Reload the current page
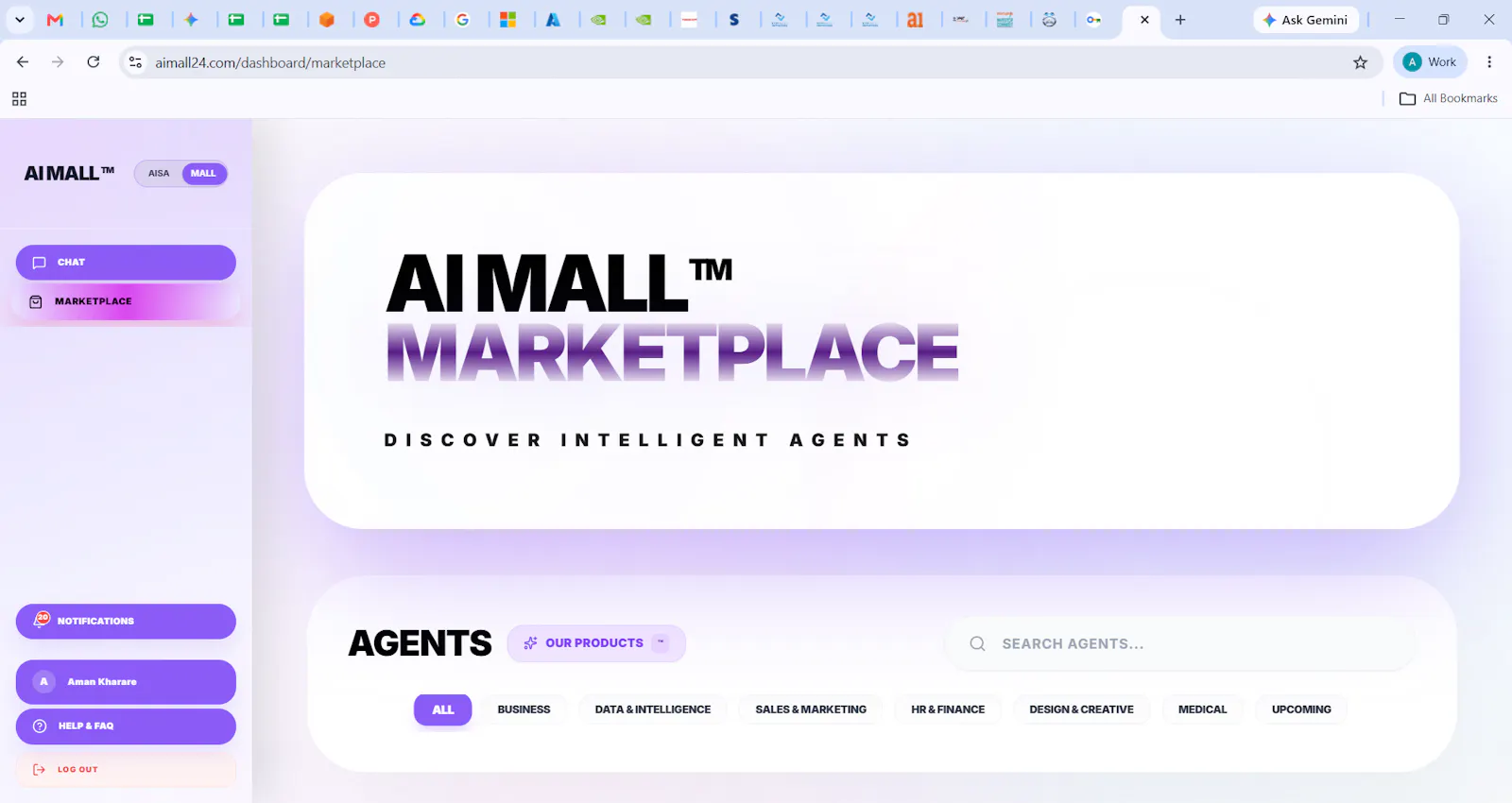The width and height of the screenshot is (1512, 803). click(x=94, y=62)
